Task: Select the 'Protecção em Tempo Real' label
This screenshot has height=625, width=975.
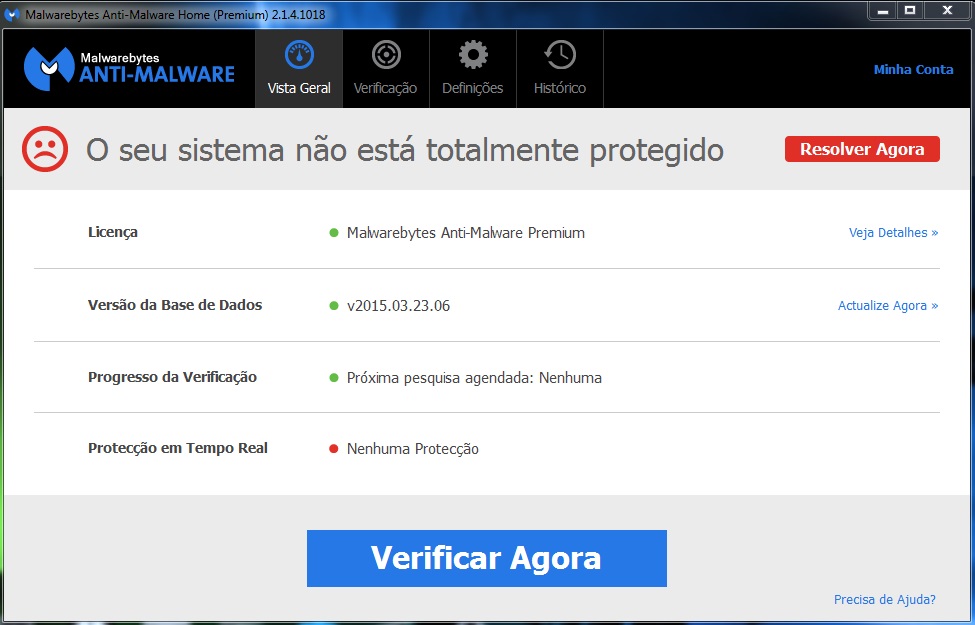Action: point(178,448)
